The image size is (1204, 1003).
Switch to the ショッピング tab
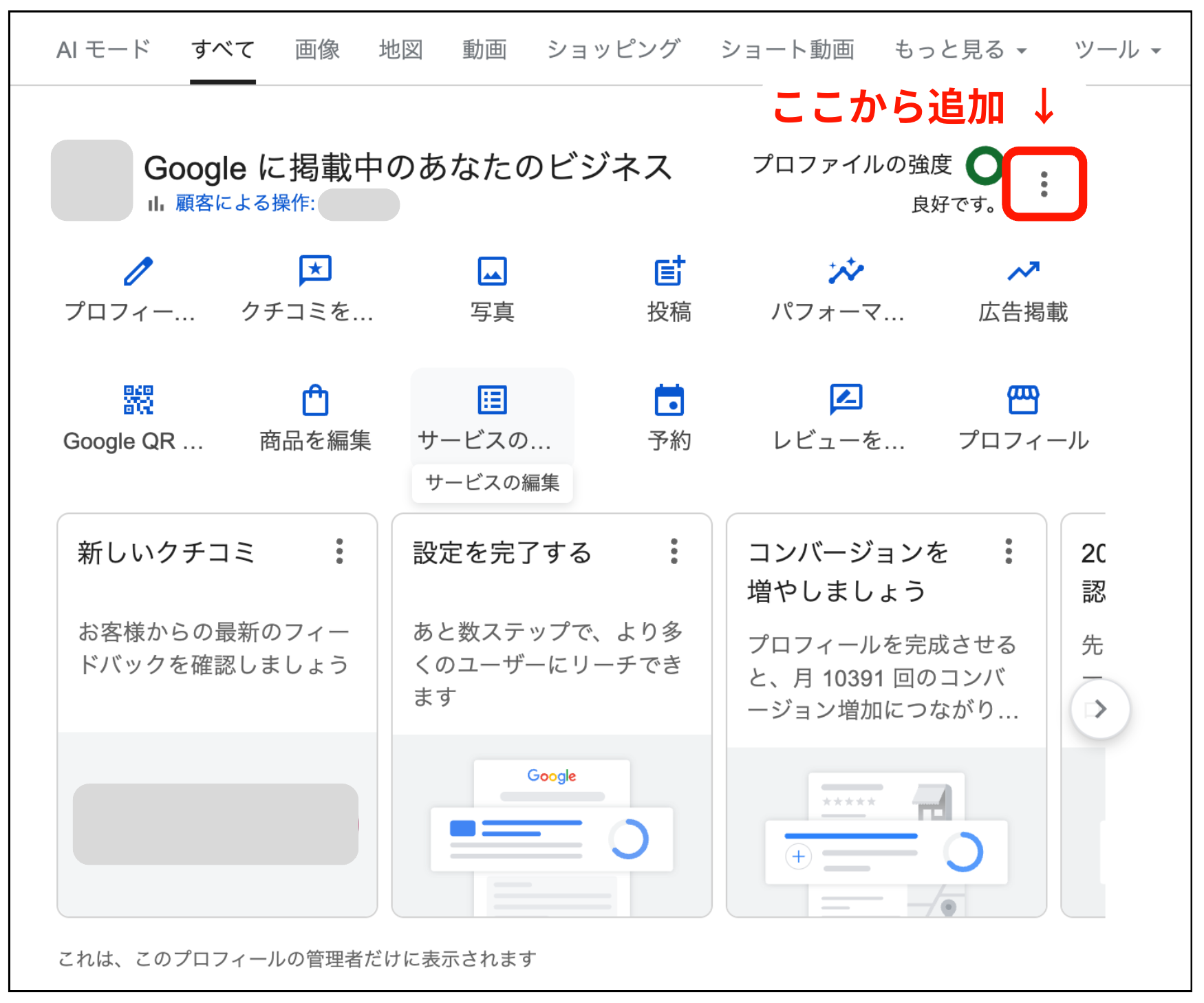614,50
